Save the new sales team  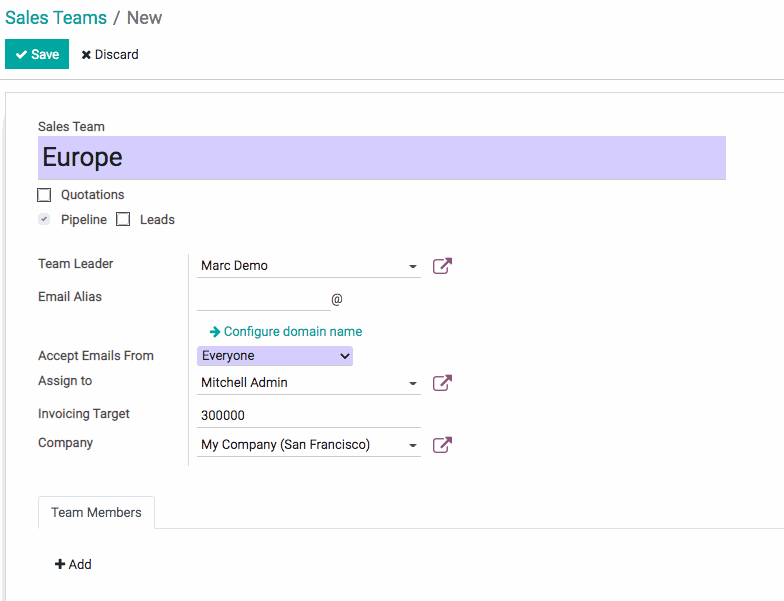(x=37, y=55)
